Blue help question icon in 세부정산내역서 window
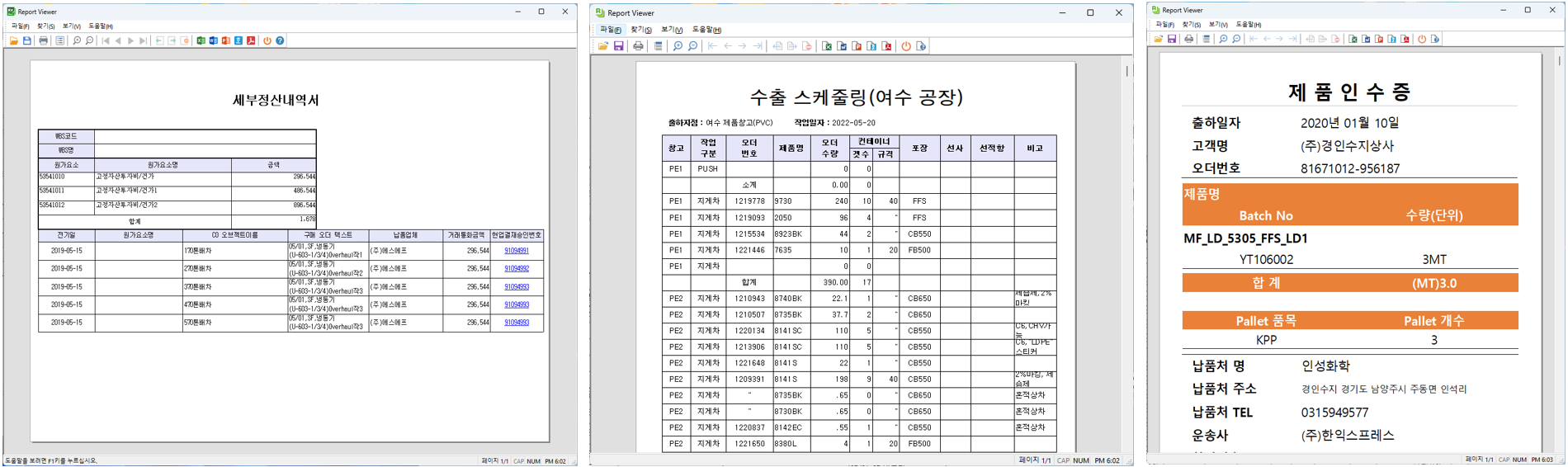This screenshot has height=467, width=1568. click(x=280, y=40)
